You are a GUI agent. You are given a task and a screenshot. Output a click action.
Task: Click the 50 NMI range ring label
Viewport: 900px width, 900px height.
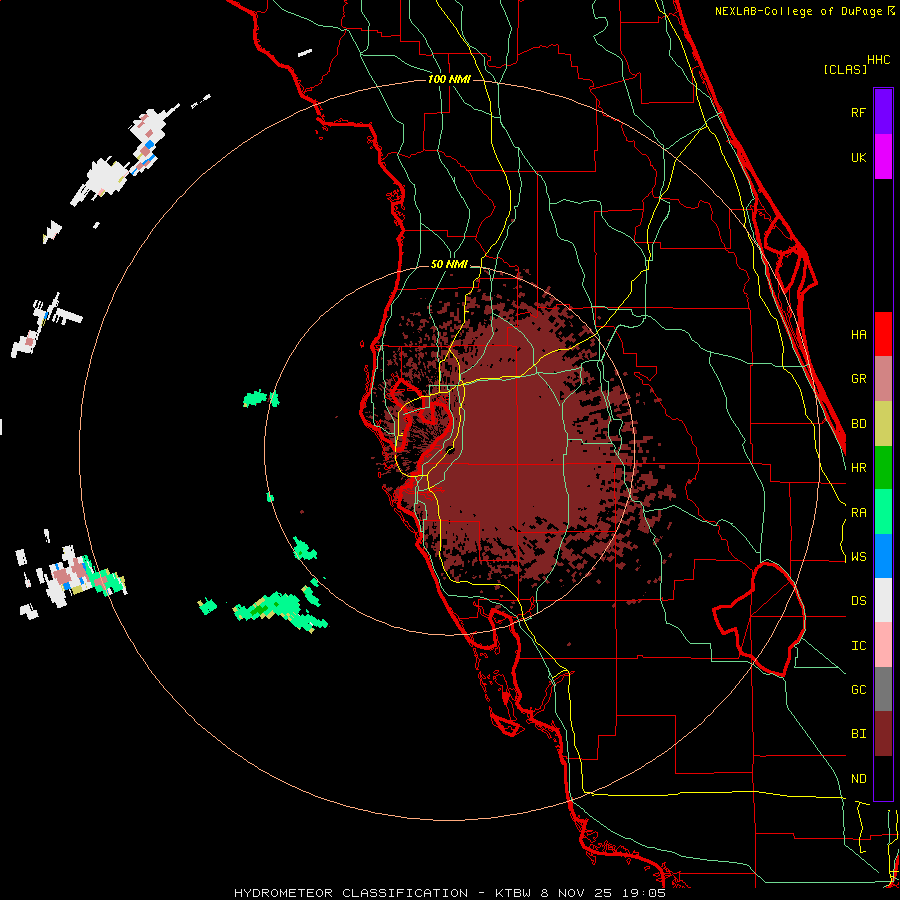pos(449,265)
